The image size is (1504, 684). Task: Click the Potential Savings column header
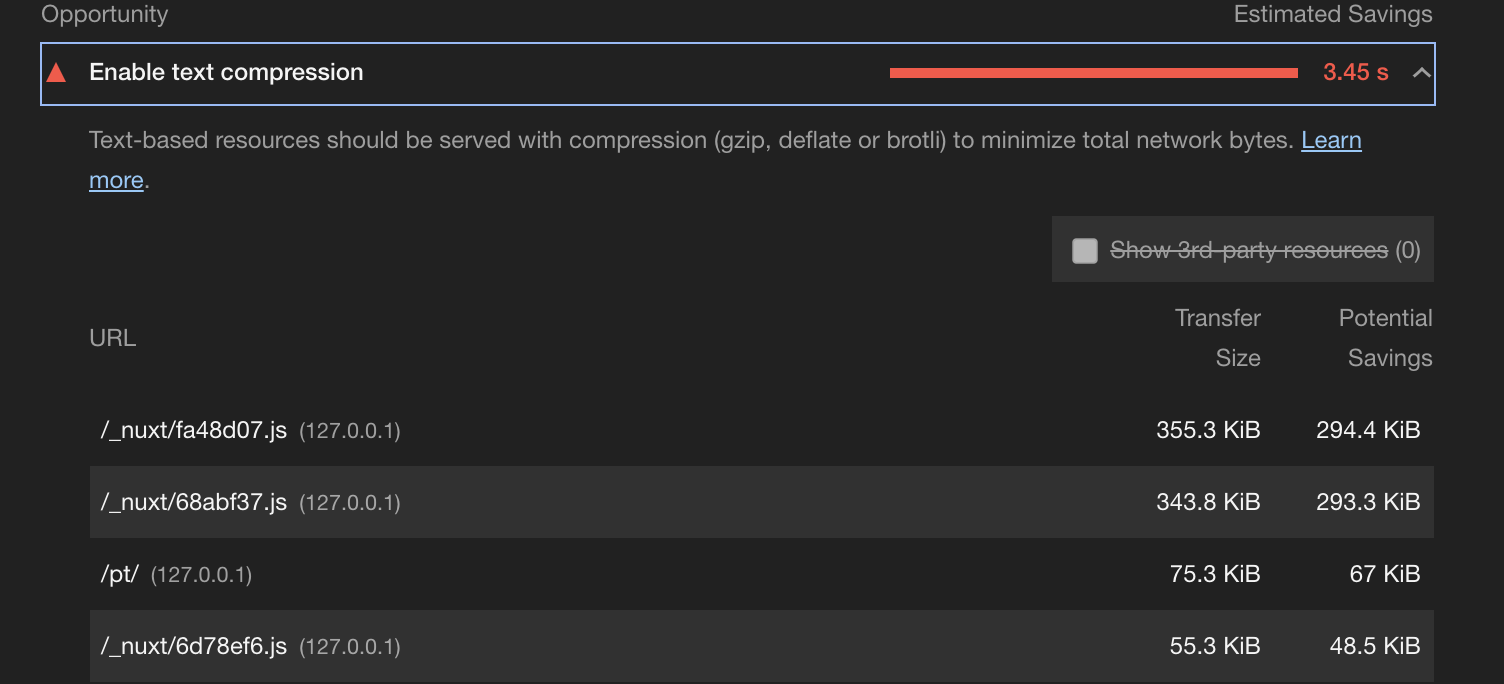(1385, 337)
